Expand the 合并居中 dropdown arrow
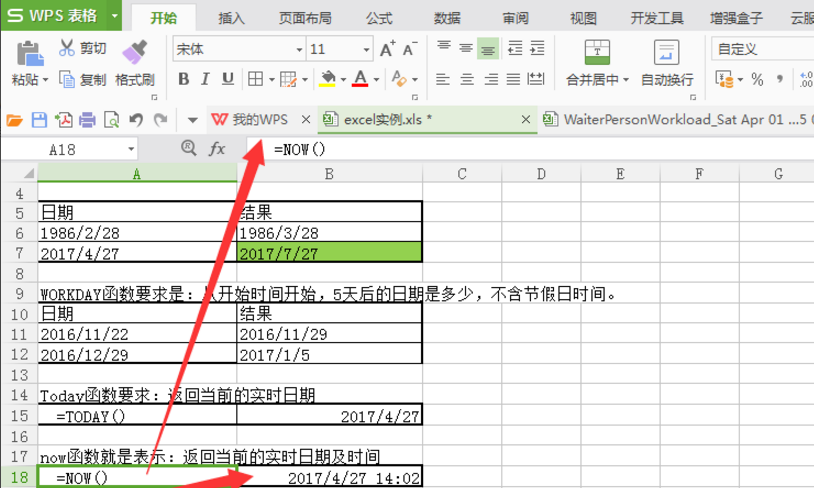814x488 pixels. click(626, 79)
